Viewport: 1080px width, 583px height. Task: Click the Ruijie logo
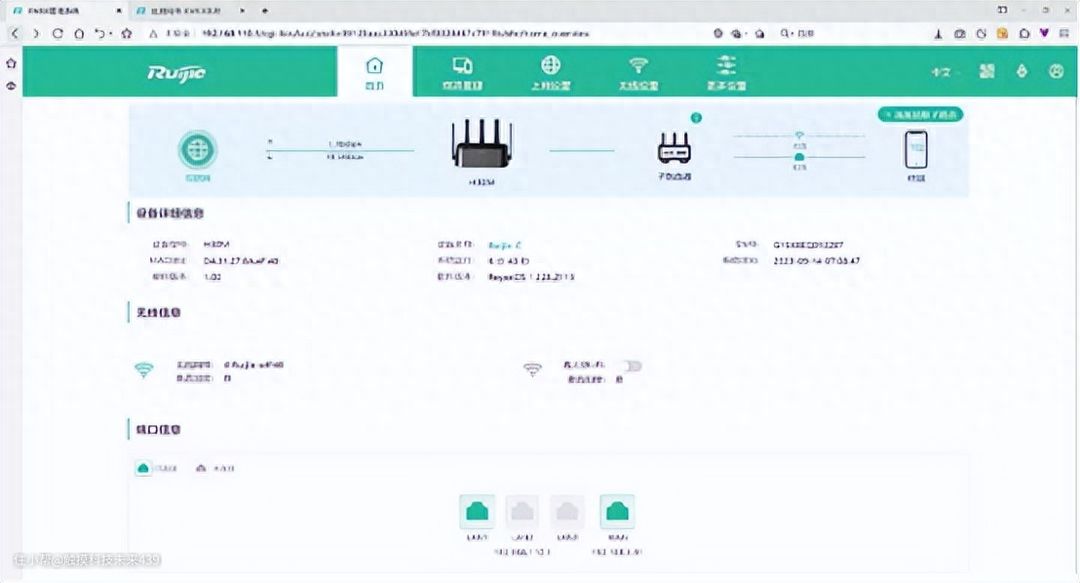coord(176,72)
